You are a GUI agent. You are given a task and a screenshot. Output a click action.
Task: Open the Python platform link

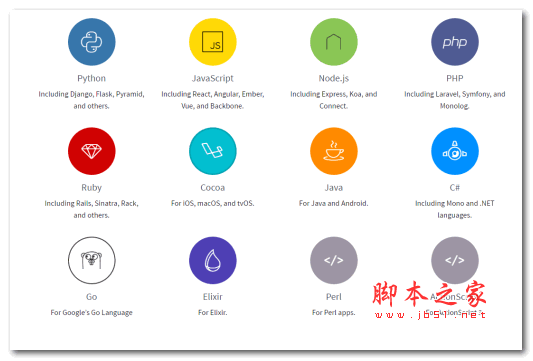[x=91, y=79]
